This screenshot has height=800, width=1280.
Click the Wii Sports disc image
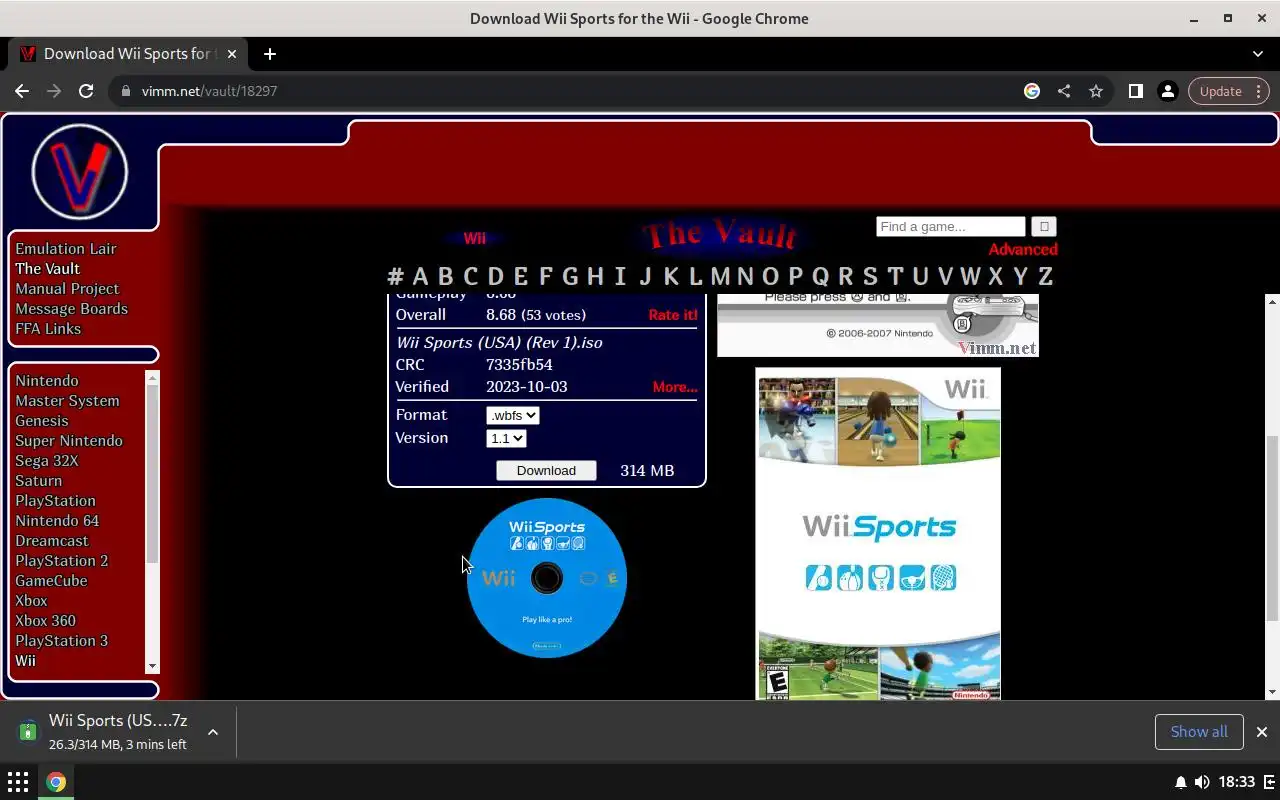(x=547, y=578)
